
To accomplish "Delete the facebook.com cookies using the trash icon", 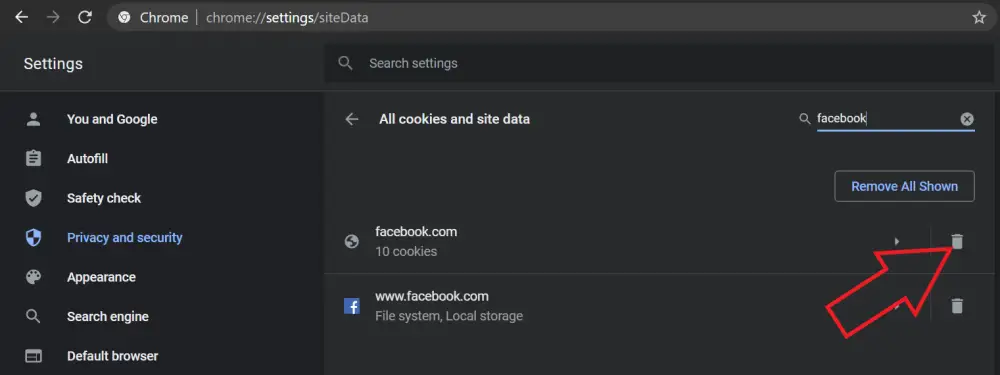I will click(x=957, y=241).
